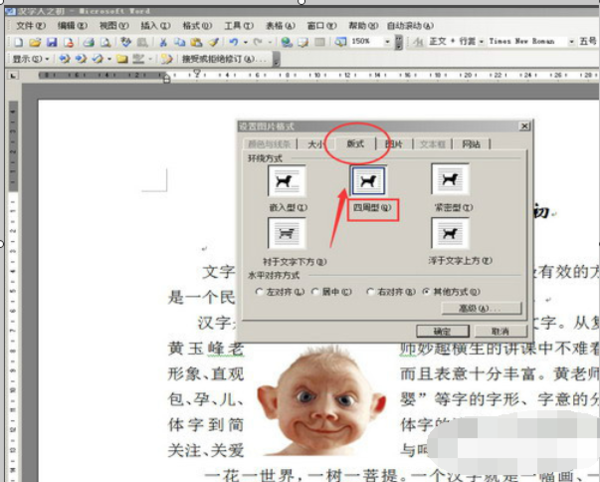Screen dimensions: 600x482
Task: Click the Cut scissors icon
Action: (163, 42)
